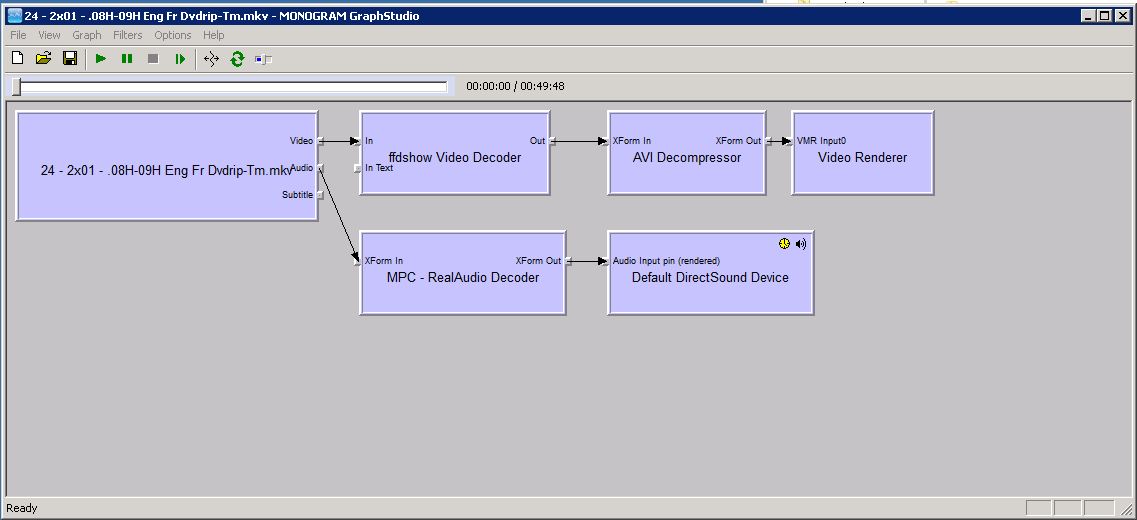
Task: Click the yellow clock icon on DirectSound Device
Action: 784,244
